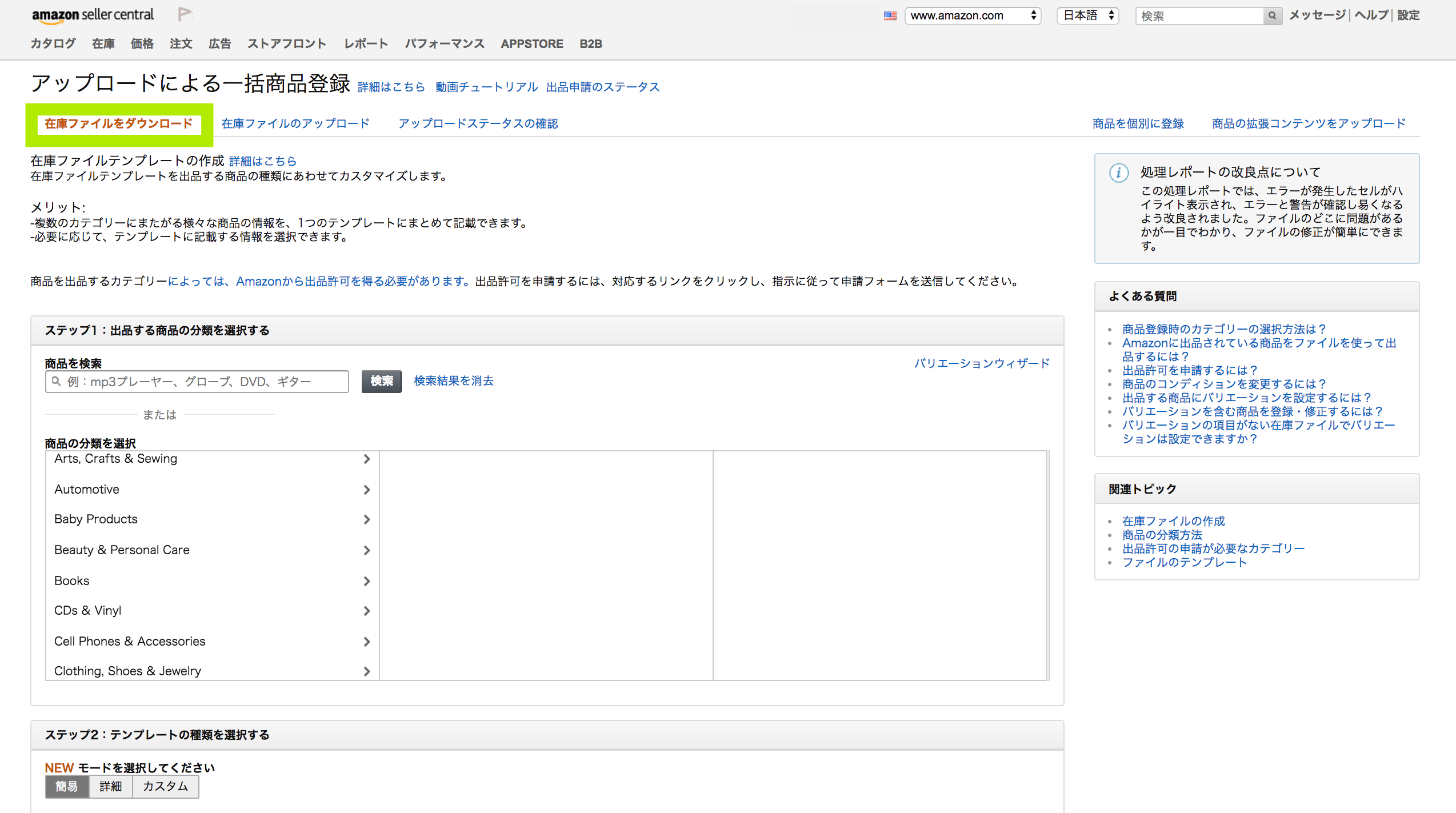Open the B2B menu
1456x813 pixels.
coord(591,44)
